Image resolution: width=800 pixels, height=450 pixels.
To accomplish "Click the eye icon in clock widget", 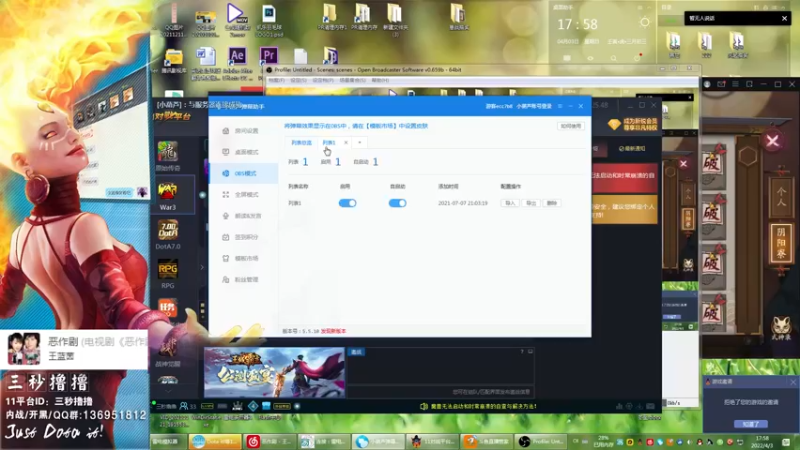I will click(590, 58).
